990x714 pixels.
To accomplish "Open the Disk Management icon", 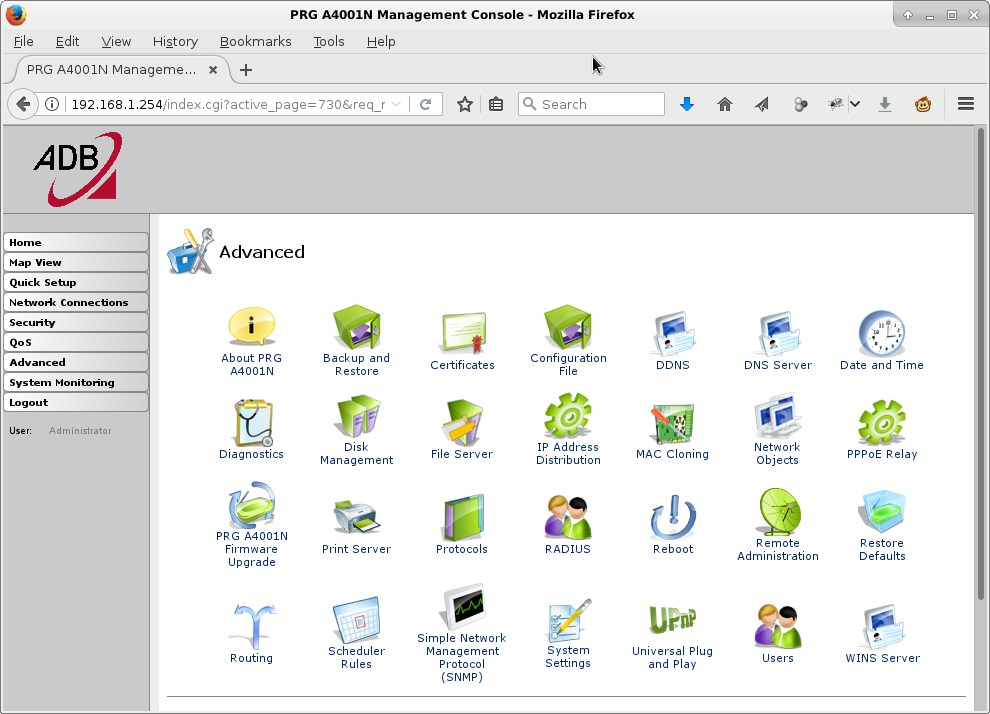I will [356, 415].
